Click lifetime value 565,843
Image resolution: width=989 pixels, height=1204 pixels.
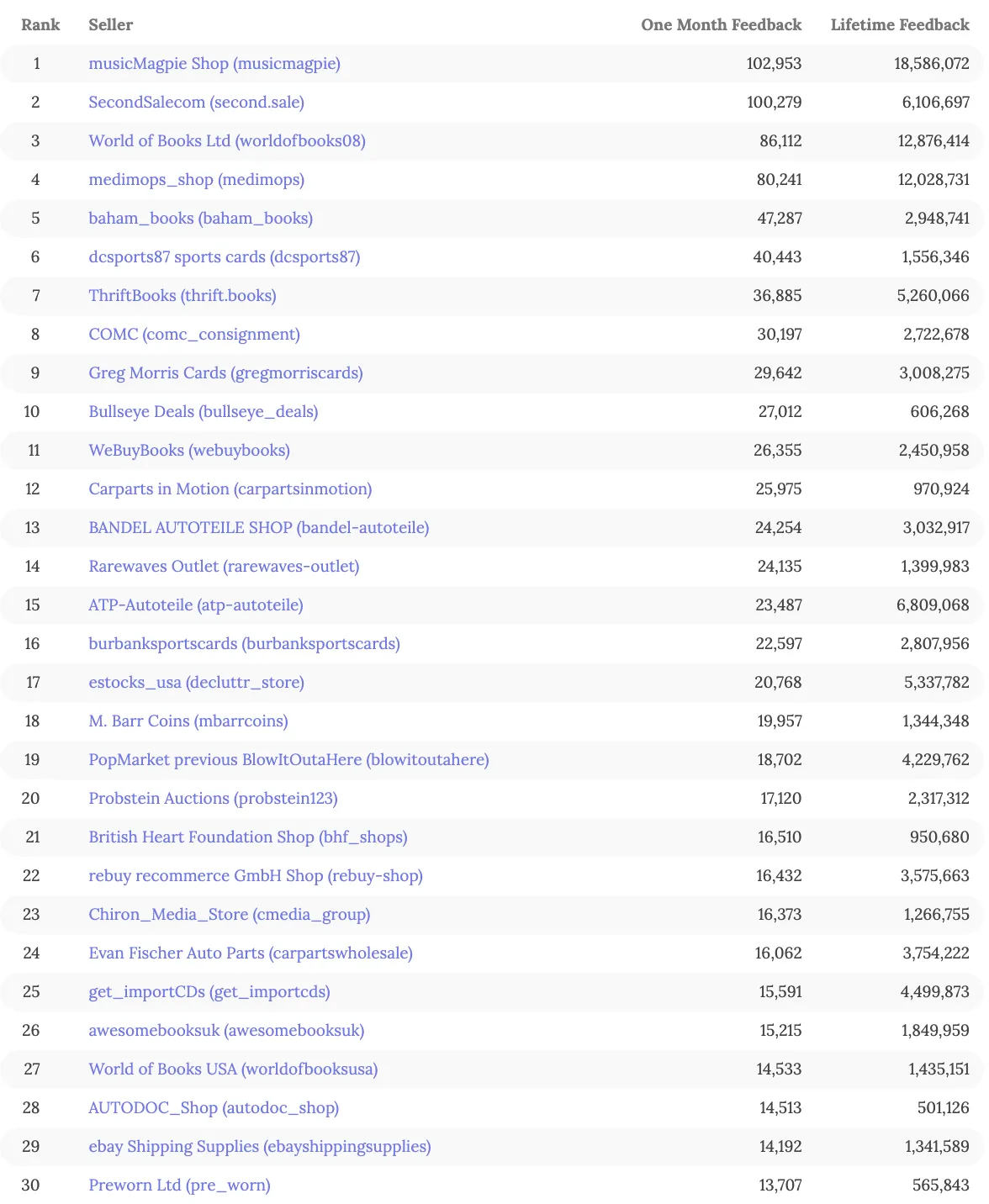point(941,1186)
